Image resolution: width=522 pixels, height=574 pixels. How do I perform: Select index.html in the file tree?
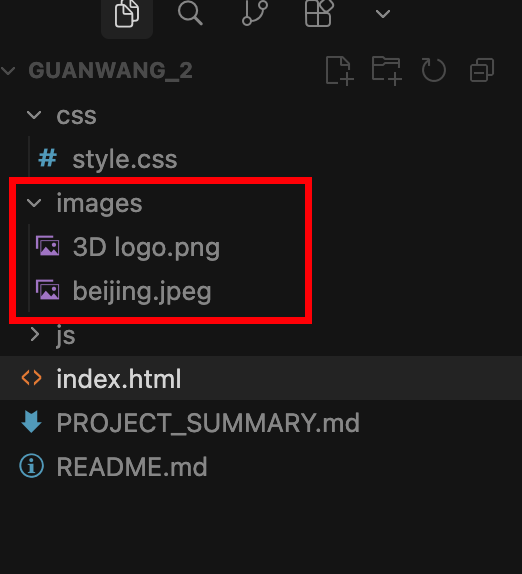261,378
